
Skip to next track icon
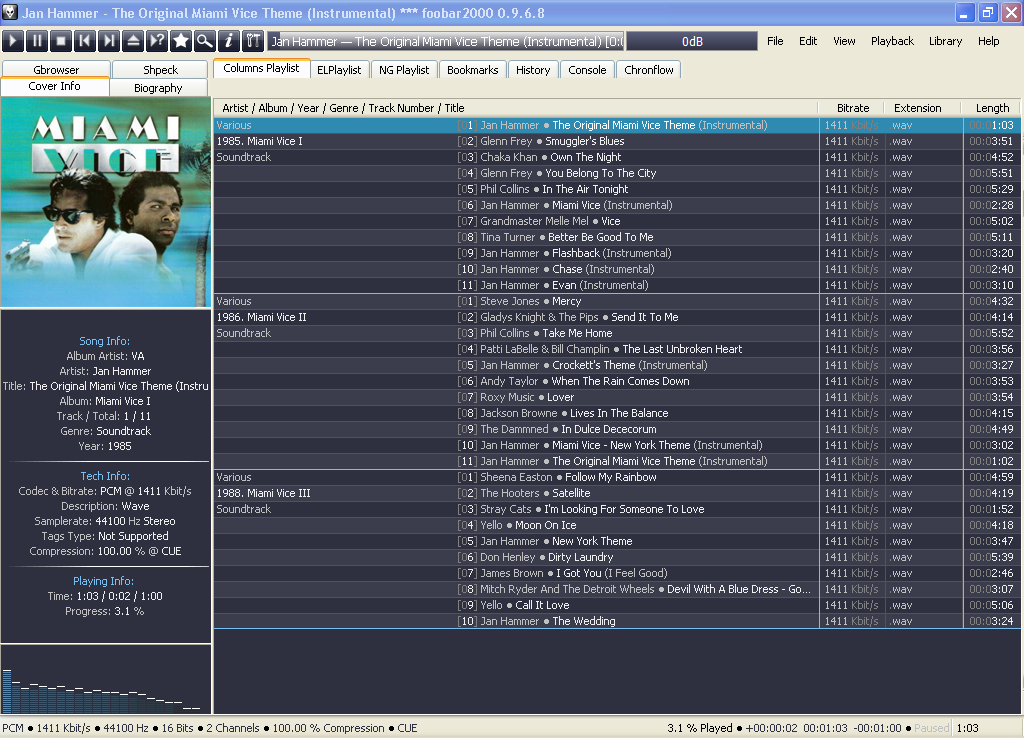click(109, 41)
